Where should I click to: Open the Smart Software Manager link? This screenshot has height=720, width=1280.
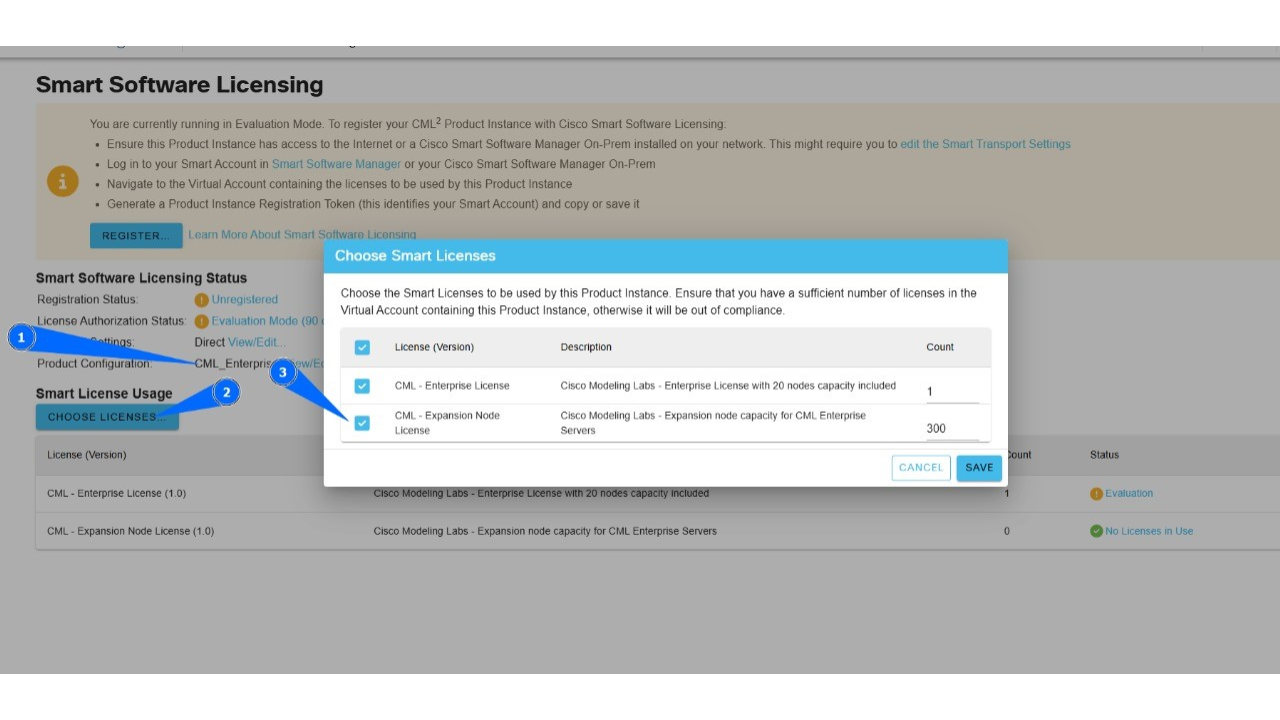[336, 164]
